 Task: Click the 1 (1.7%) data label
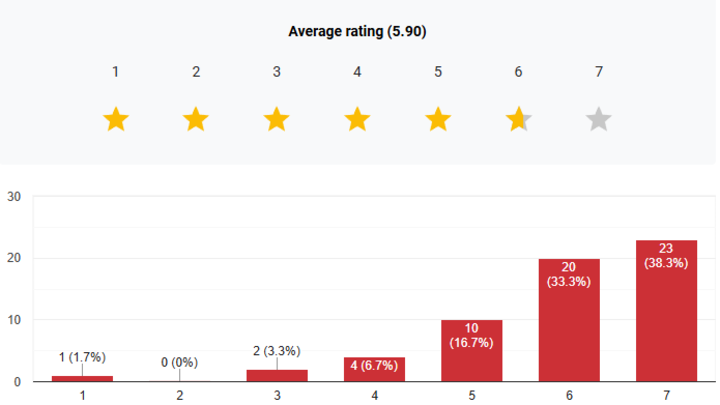(x=82, y=357)
